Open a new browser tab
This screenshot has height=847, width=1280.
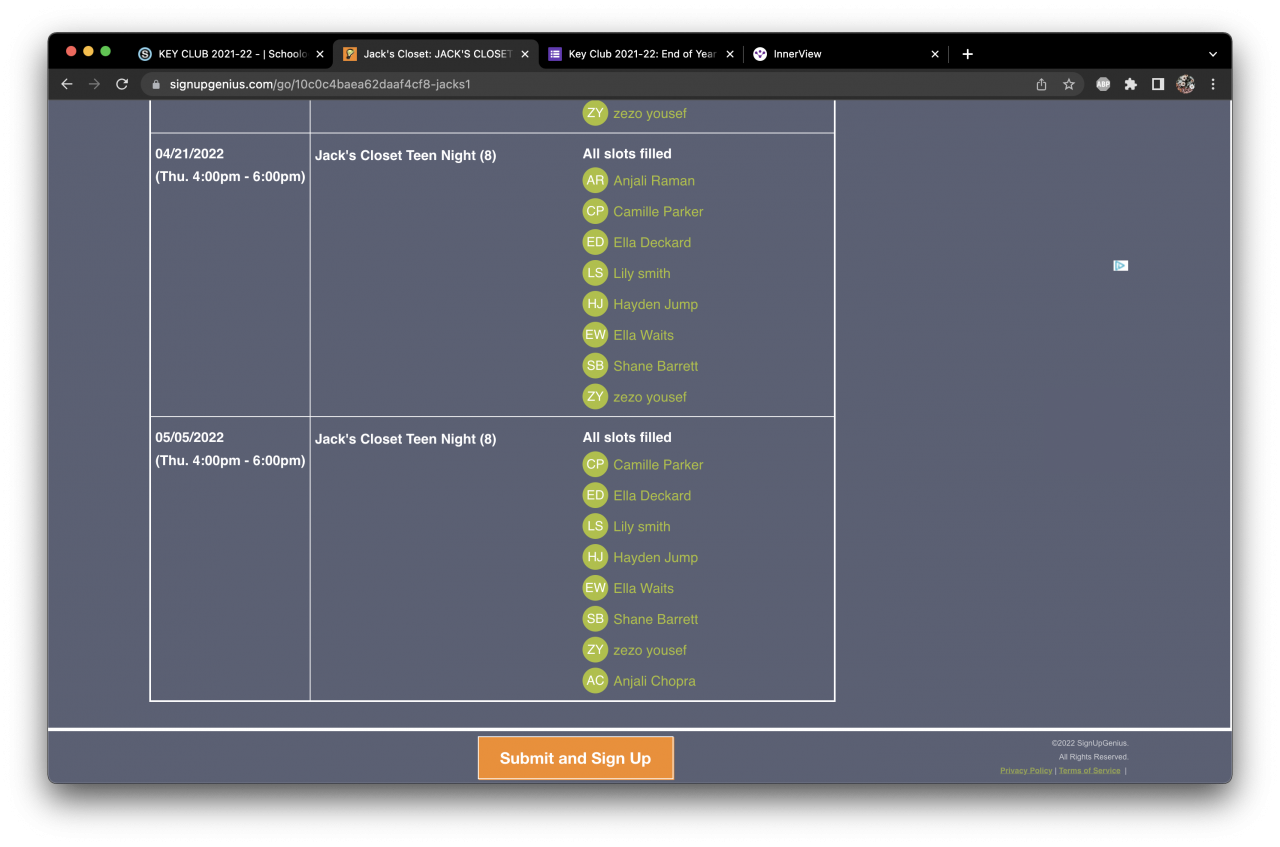coord(967,54)
